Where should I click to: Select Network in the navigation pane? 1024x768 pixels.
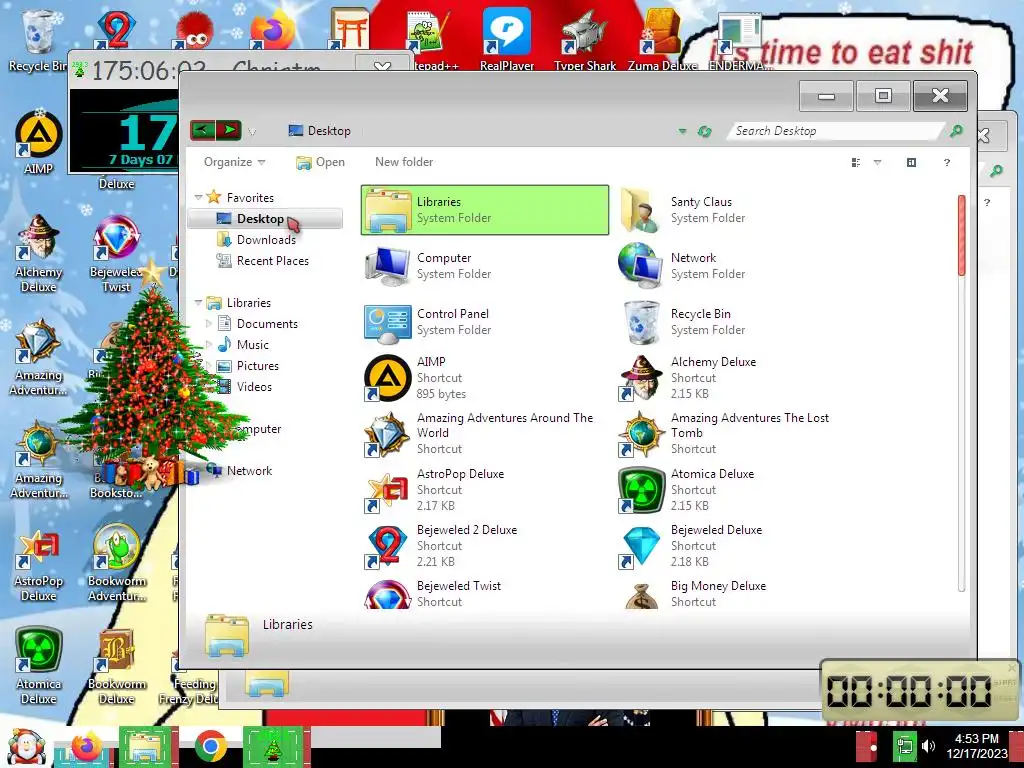coord(240,471)
